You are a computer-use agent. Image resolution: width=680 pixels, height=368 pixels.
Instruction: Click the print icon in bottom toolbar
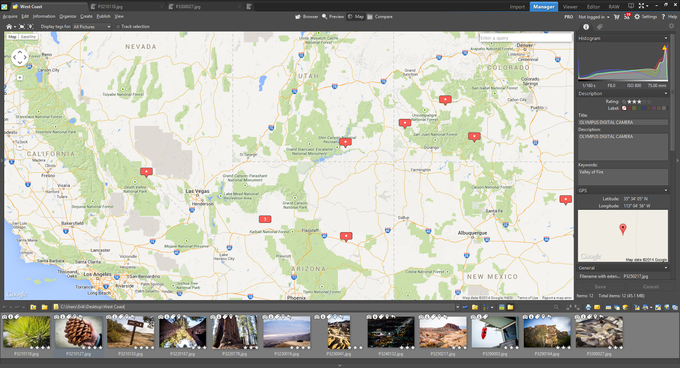pos(588,307)
